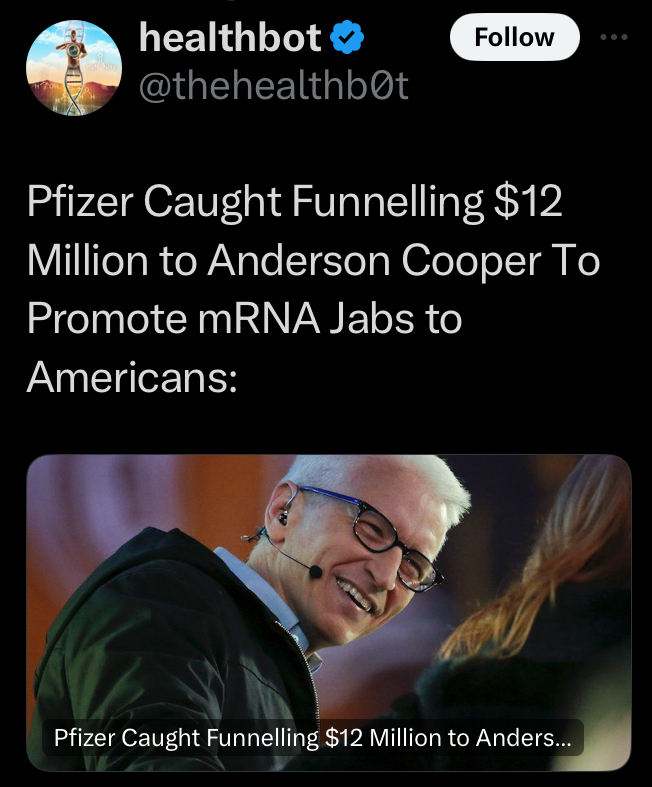Click the link card caption overlay text
The image size is (652, 787).
tap(312, 737)
